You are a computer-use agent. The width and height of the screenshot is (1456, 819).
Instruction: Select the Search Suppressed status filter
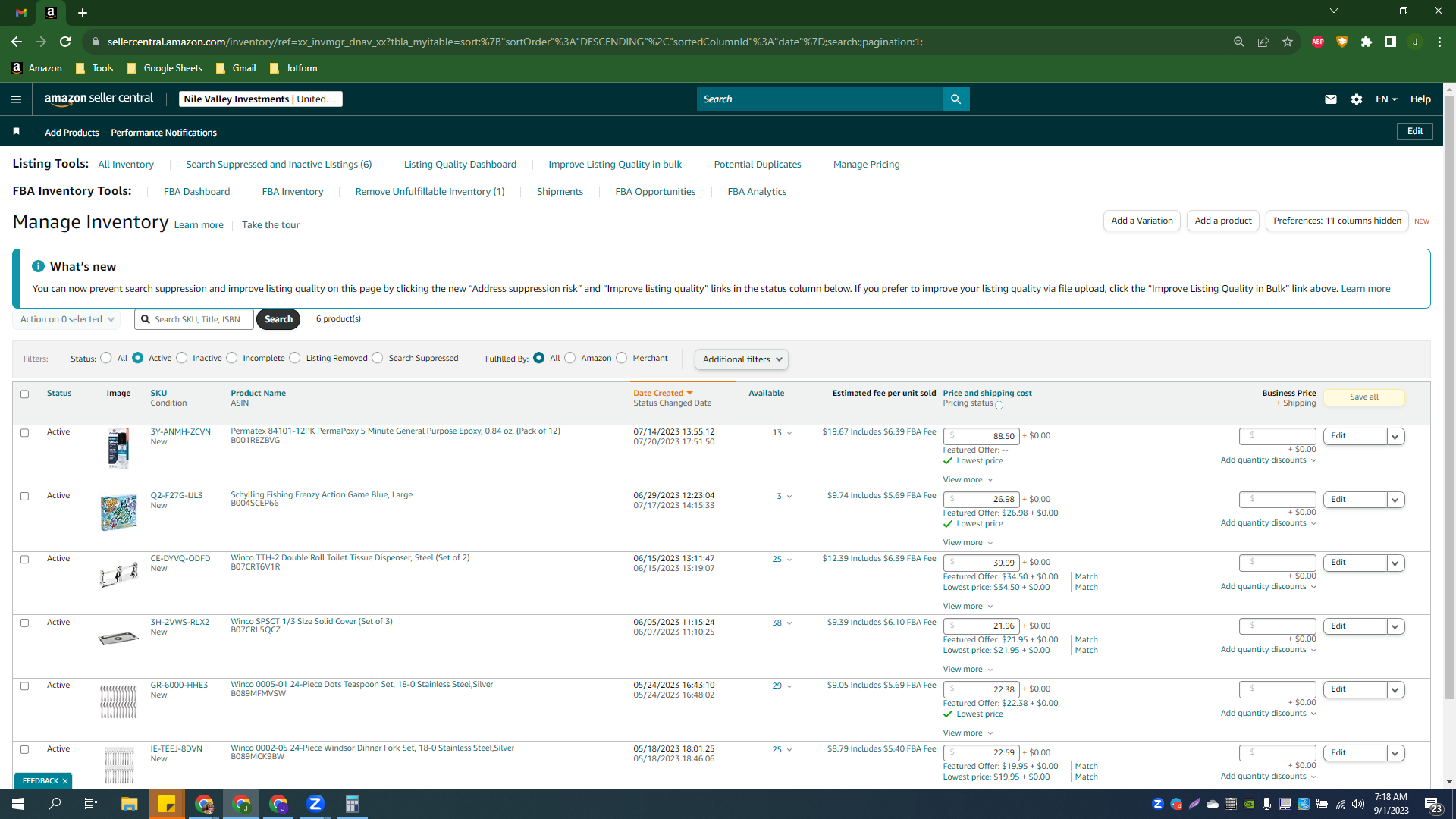378,358
